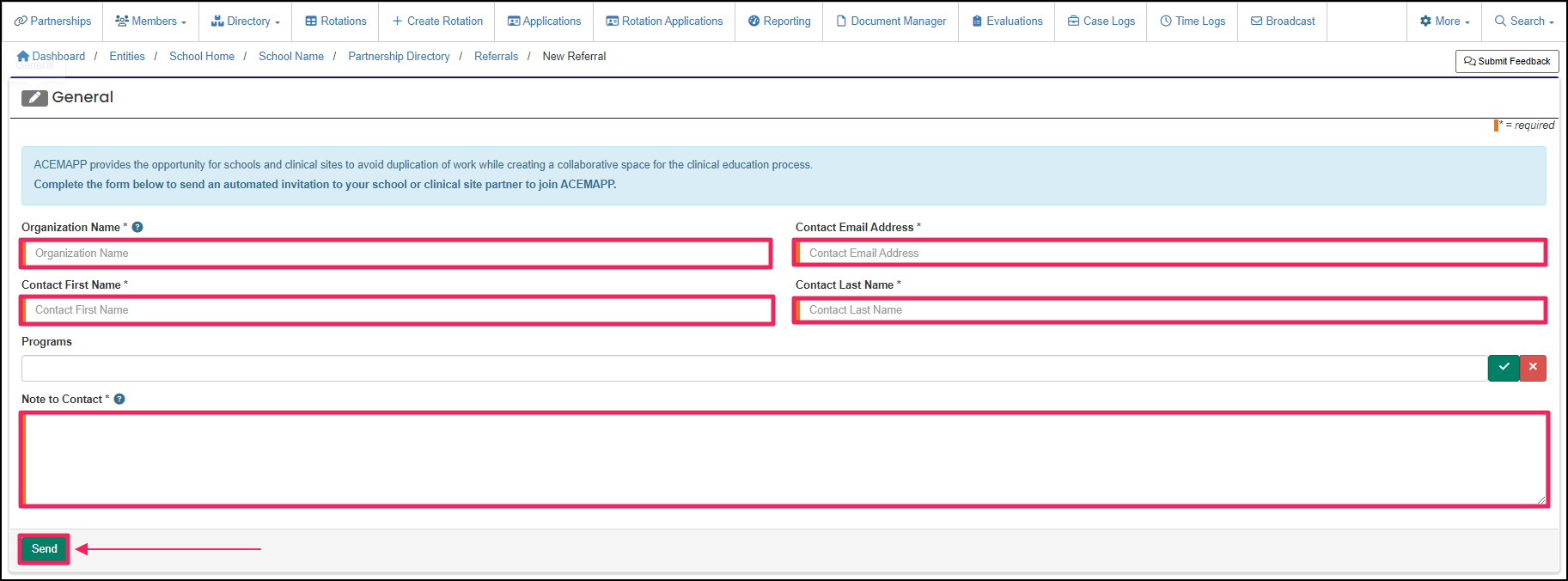Expand the More settings dropdown
1568x581 pixels.
click(1444, 21)
